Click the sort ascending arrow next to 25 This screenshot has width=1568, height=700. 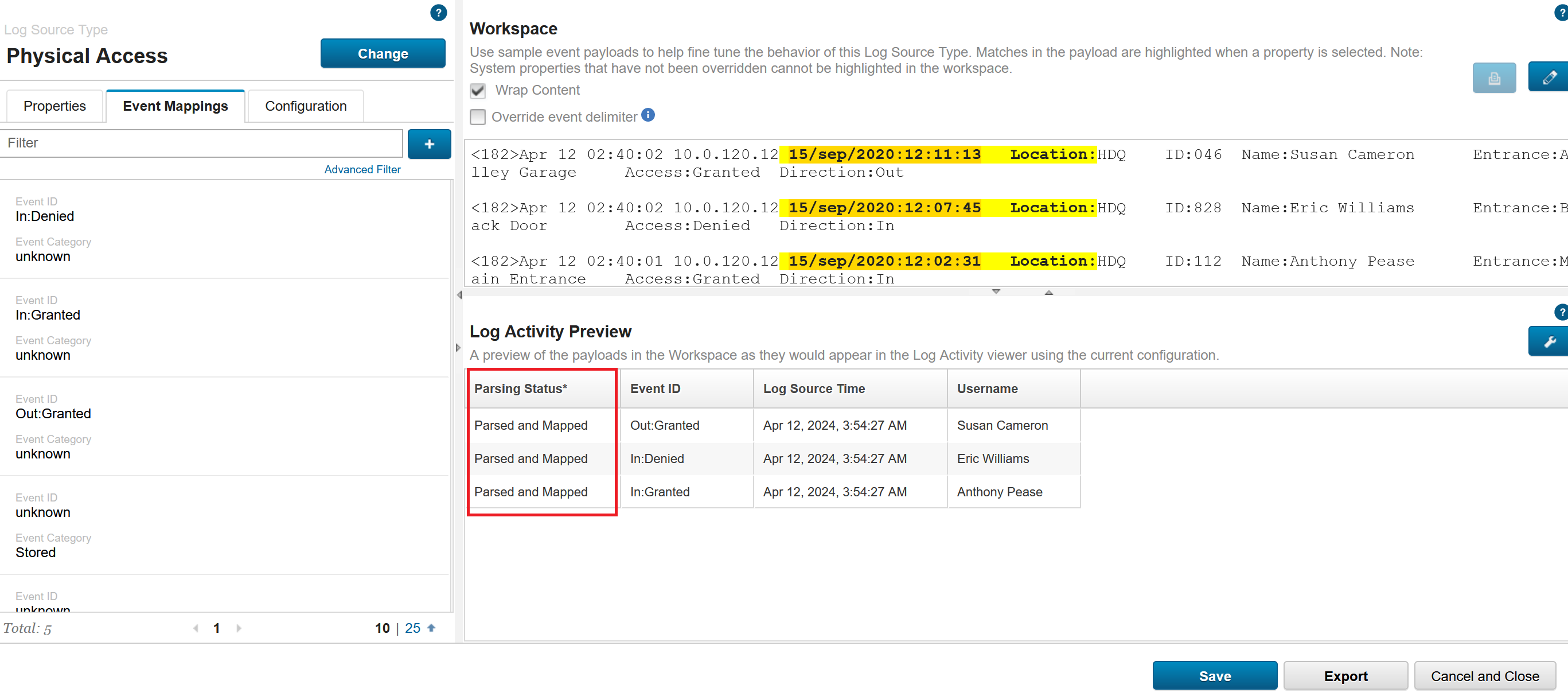(431, 628)
